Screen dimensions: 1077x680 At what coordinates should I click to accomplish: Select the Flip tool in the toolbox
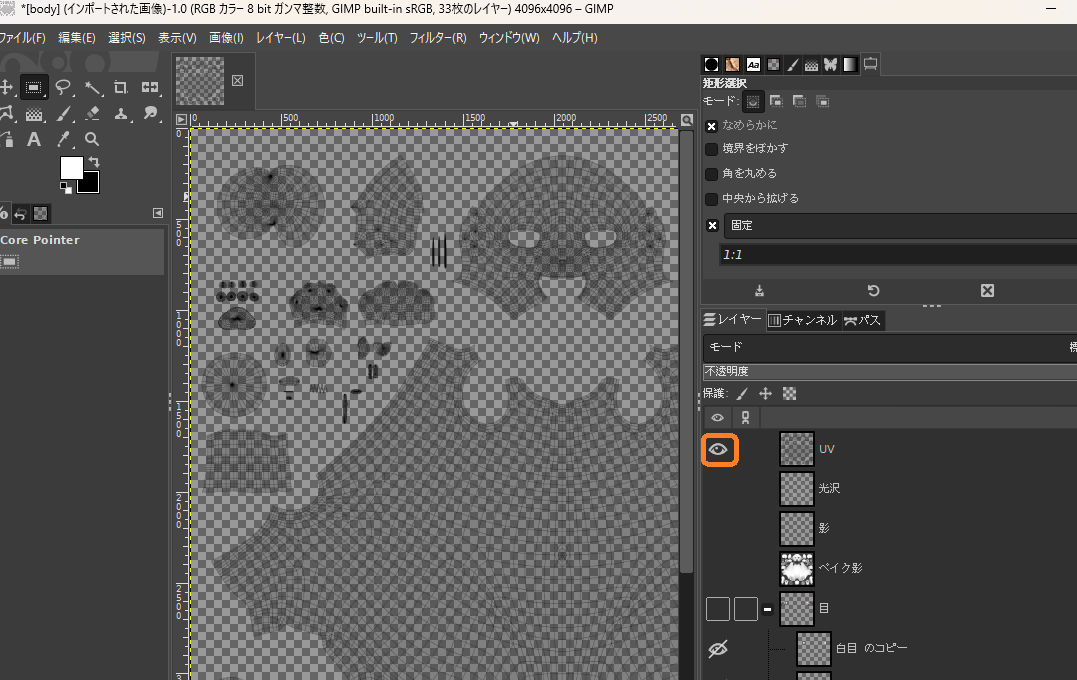150,87
